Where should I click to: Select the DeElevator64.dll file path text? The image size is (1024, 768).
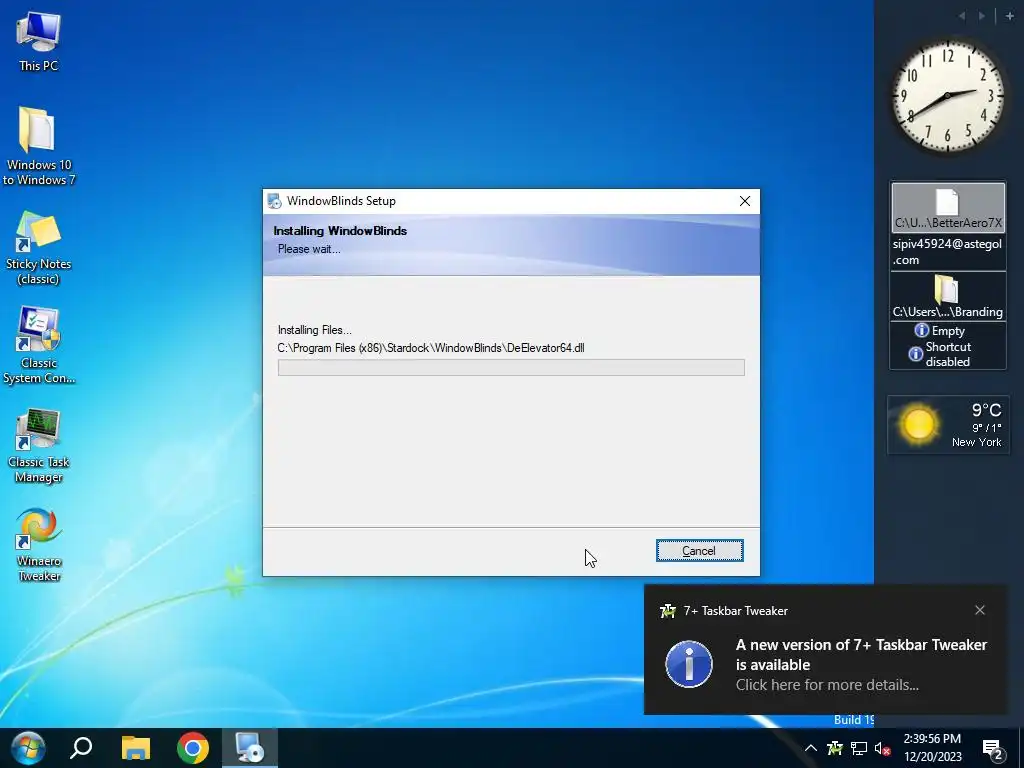coord(431,348)
